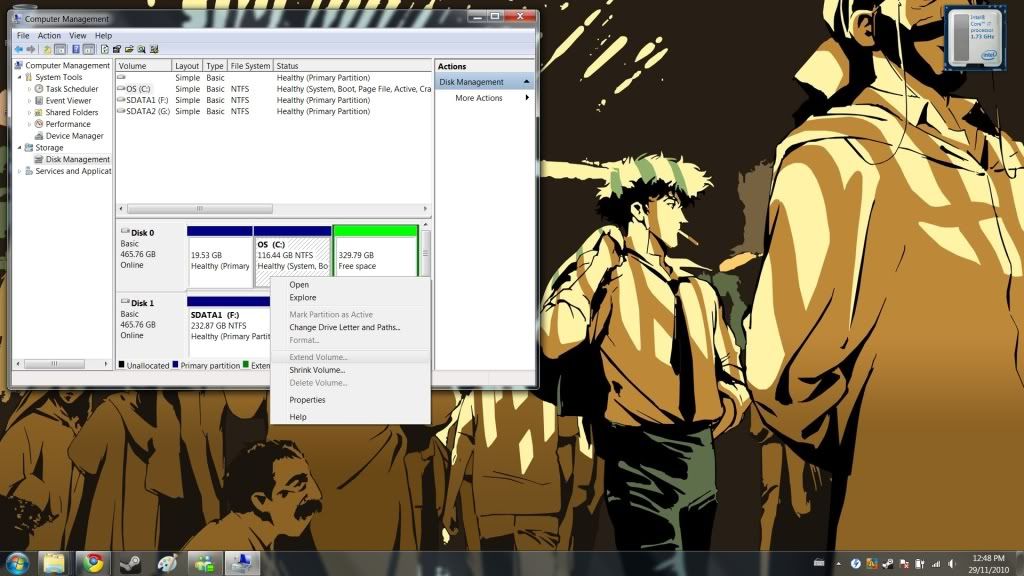Click the Disk 1 label

click(x=142, y=303)
